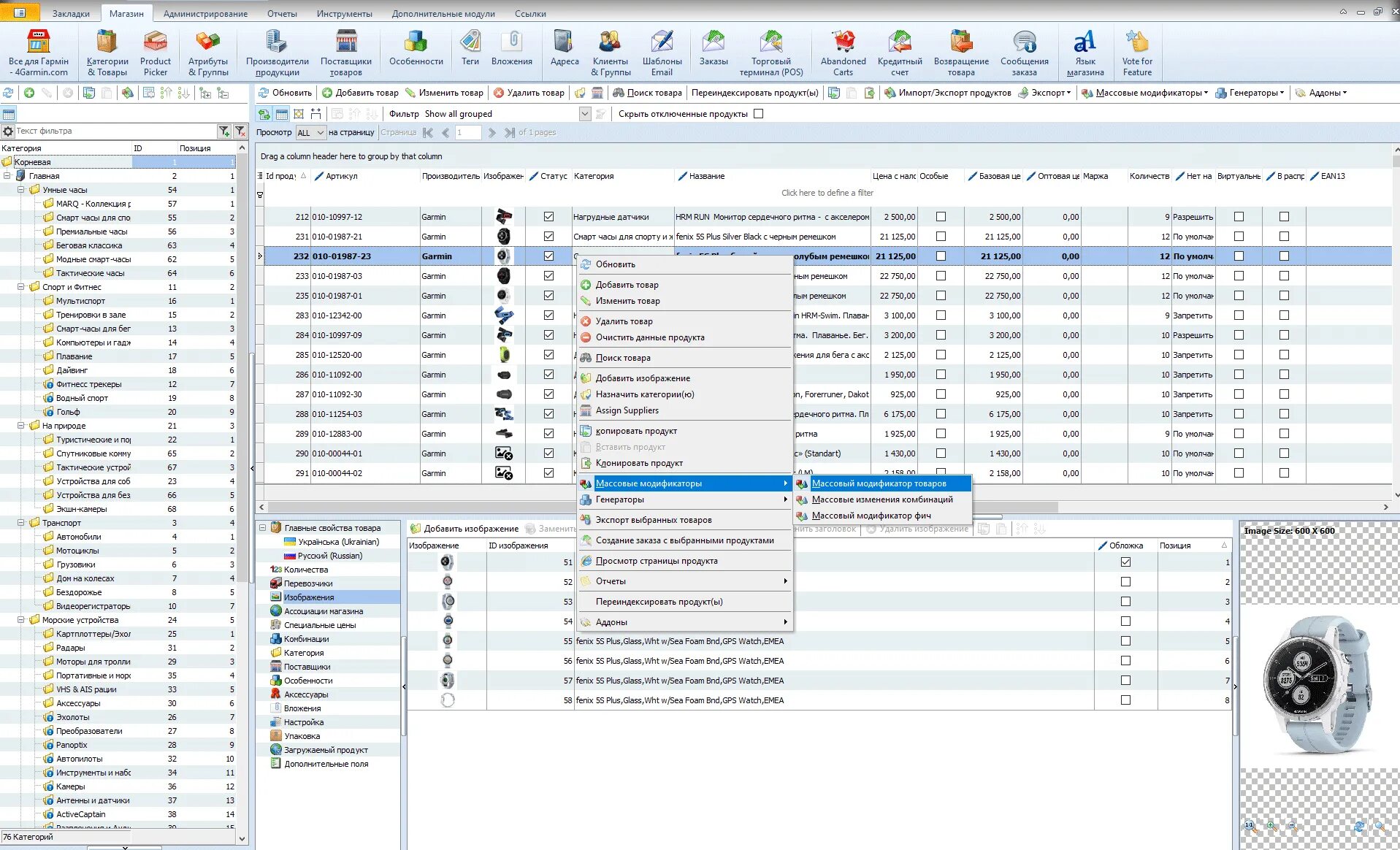Open Abandoned Carts icon

pyautogui.click(x=844, y=53)
